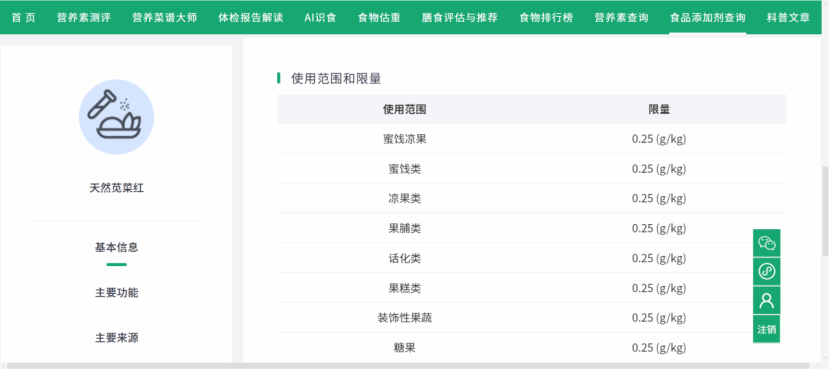Switch to 营养素测评 tab
The image size is (830, 369).
[x=84, y=17]
